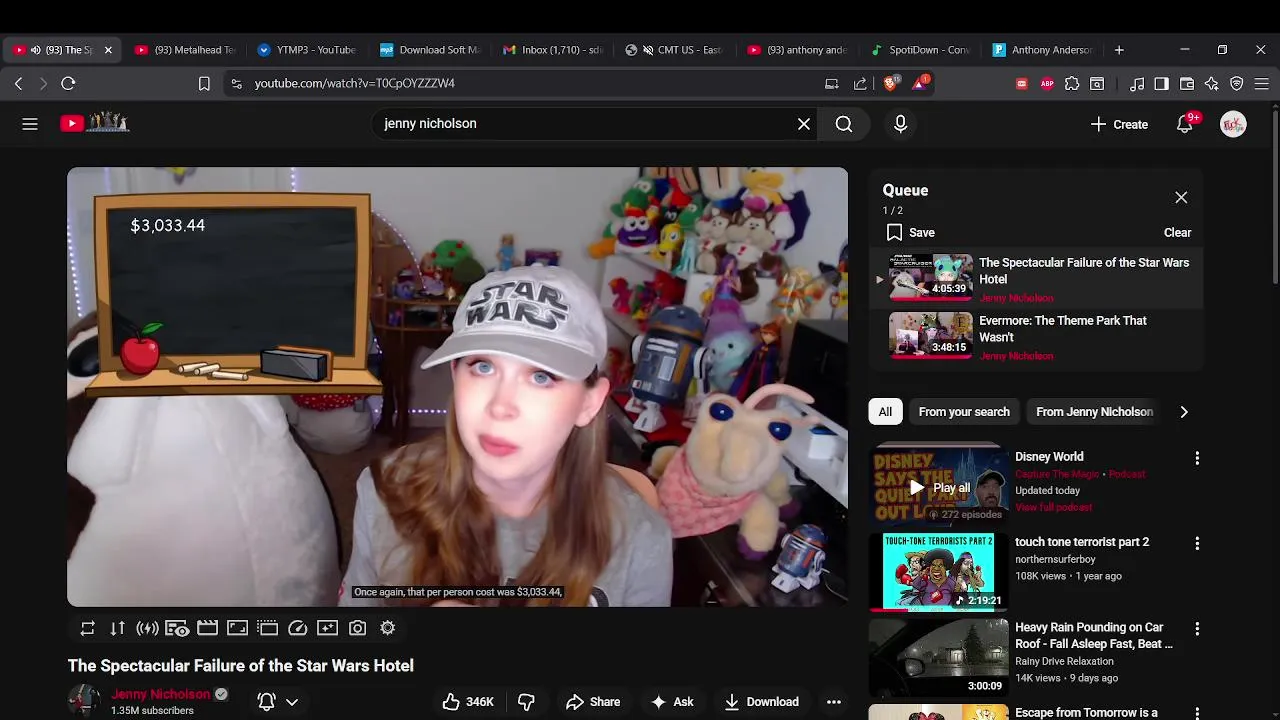Expand the subscription notification dropdown chevron
The width and height of the screenshot is (1280, 720).
(x=292, y=702)
